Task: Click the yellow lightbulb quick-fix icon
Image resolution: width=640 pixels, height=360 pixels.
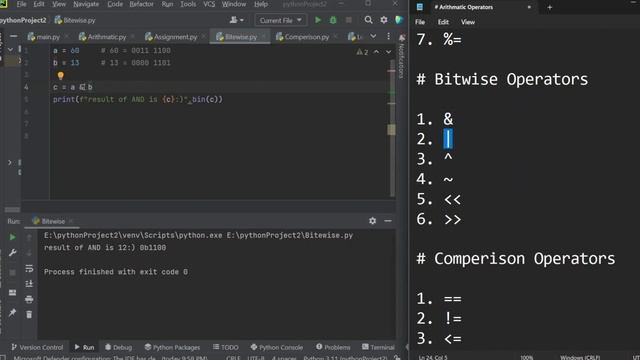Action: click(x=60, y=76)
